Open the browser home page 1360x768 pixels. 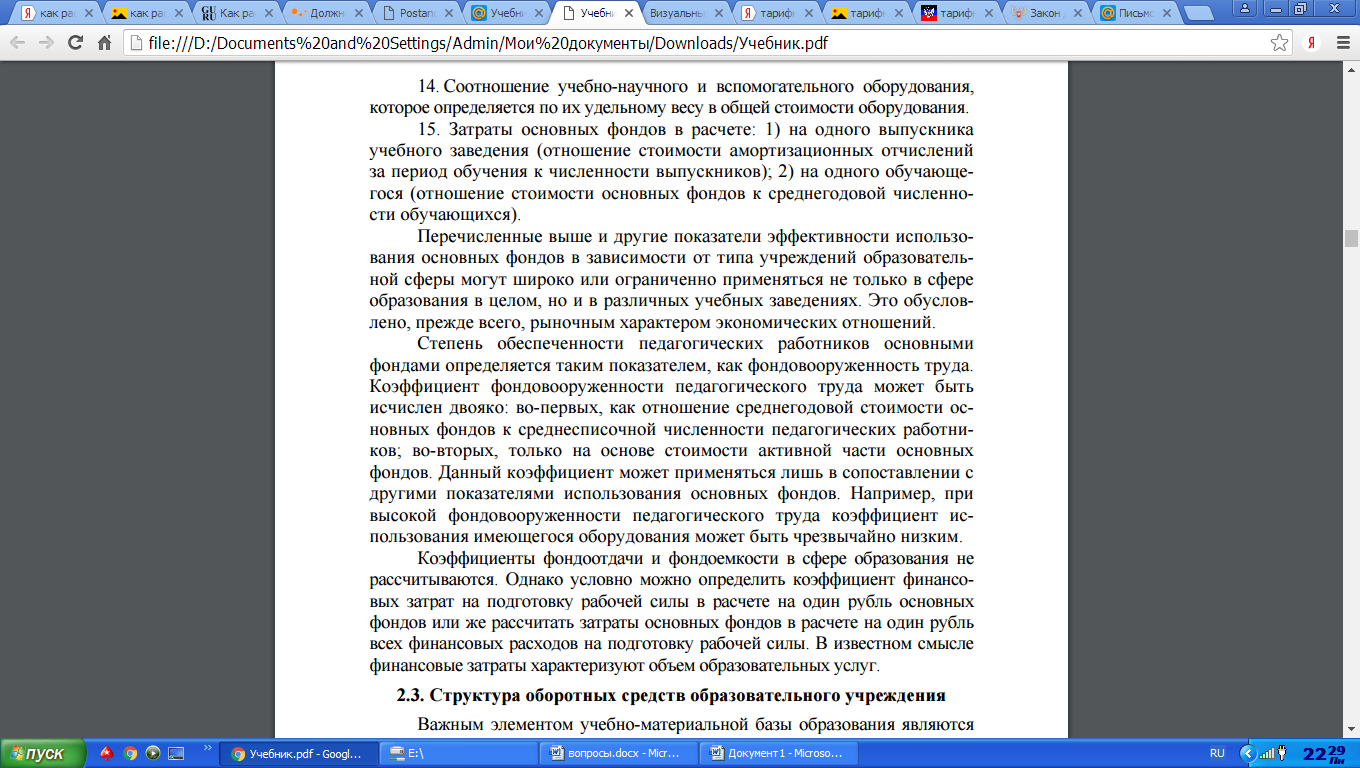pyautogui.click(x=104, y=44)
